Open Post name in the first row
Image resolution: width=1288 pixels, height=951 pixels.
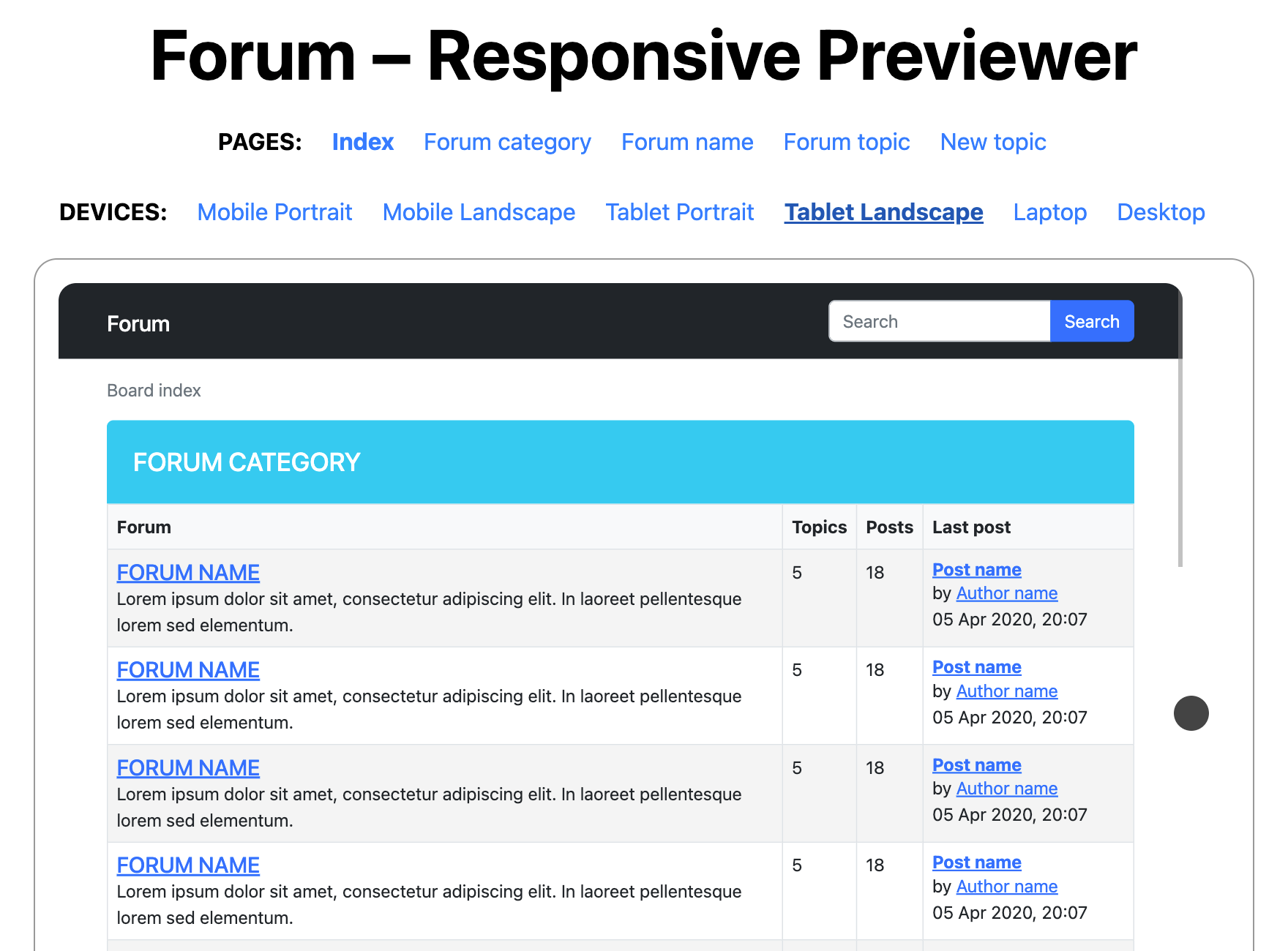tap(977, 570)
